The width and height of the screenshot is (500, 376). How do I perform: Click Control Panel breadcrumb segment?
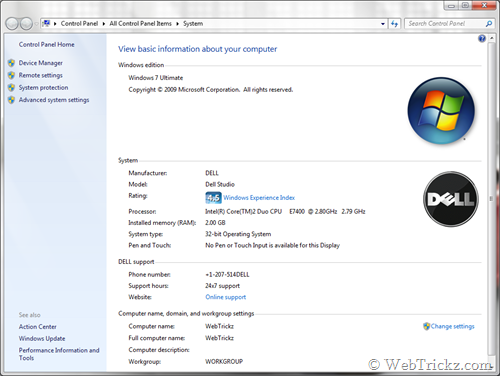point(79,24)
